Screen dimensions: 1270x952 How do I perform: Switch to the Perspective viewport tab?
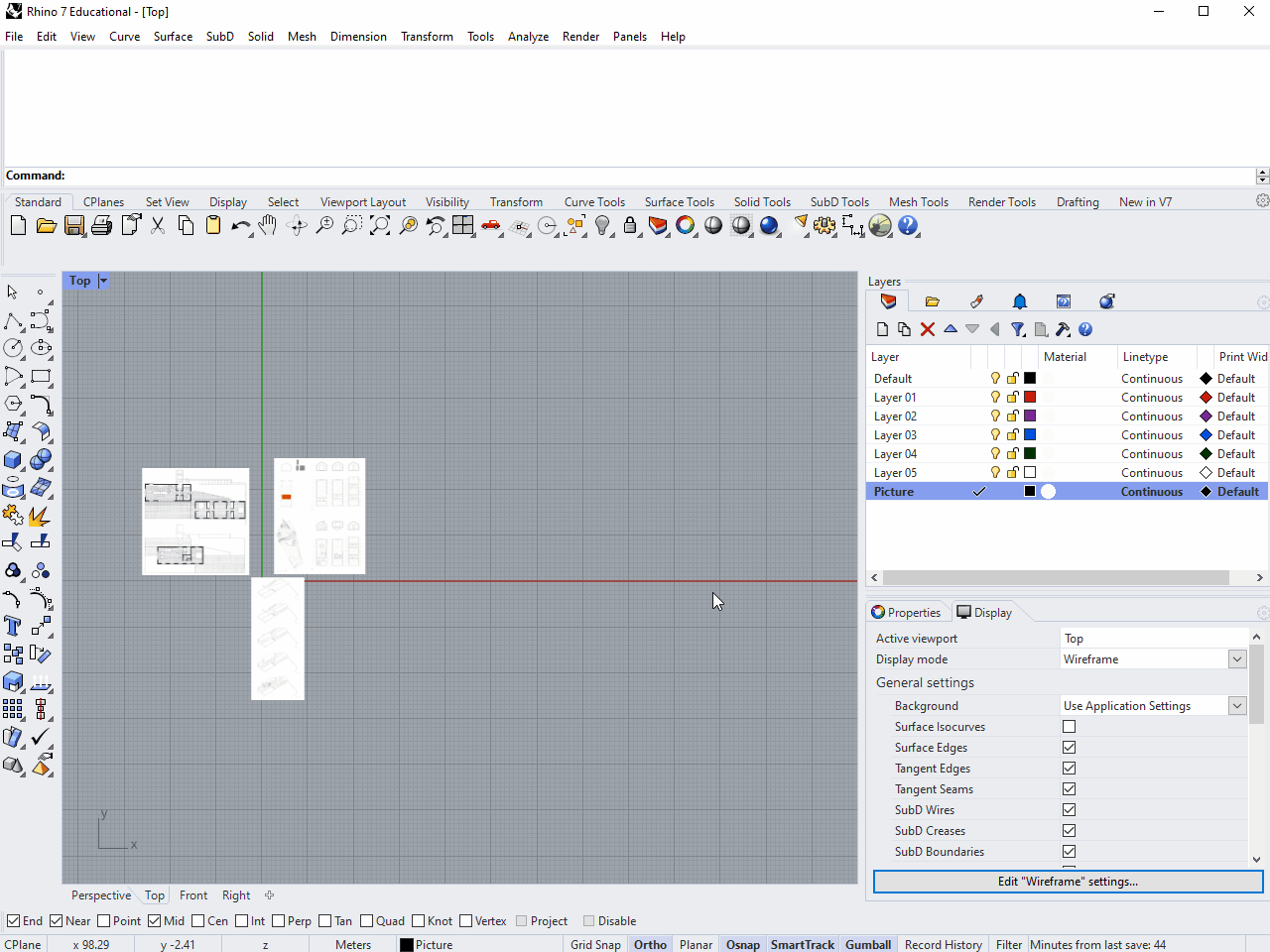101,895
